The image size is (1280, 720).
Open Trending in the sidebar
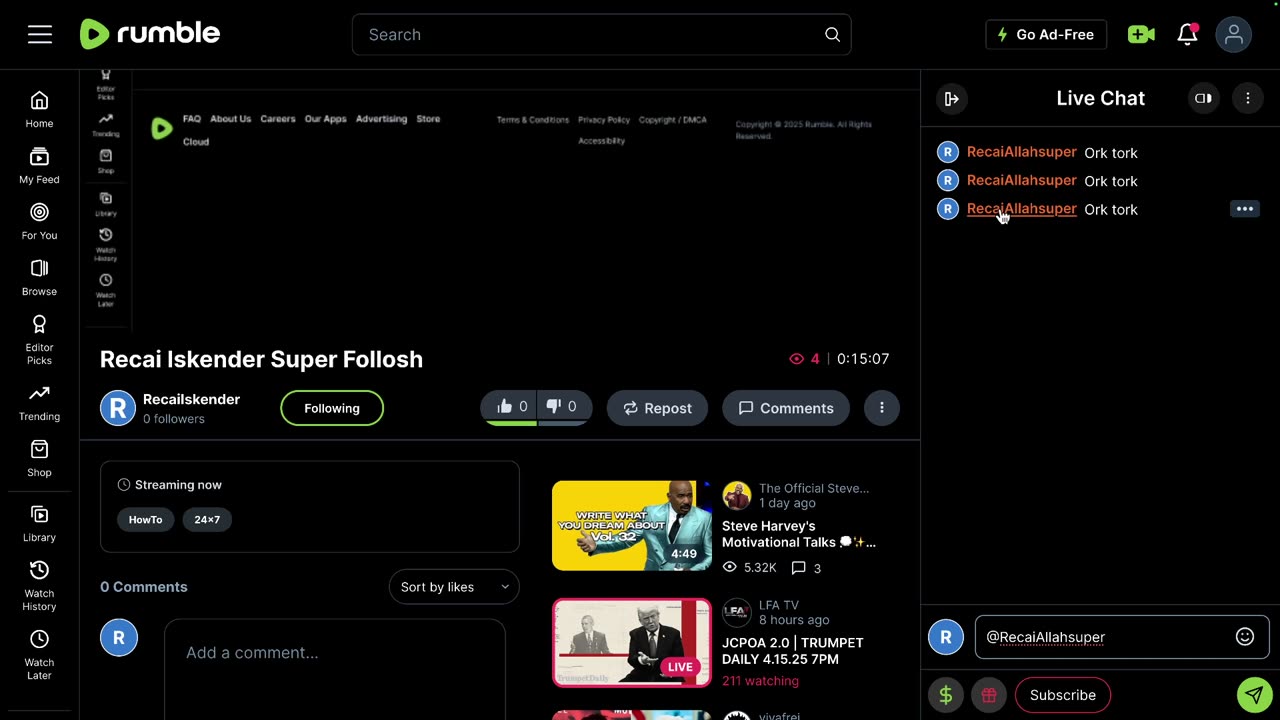(x=39, y=403)
